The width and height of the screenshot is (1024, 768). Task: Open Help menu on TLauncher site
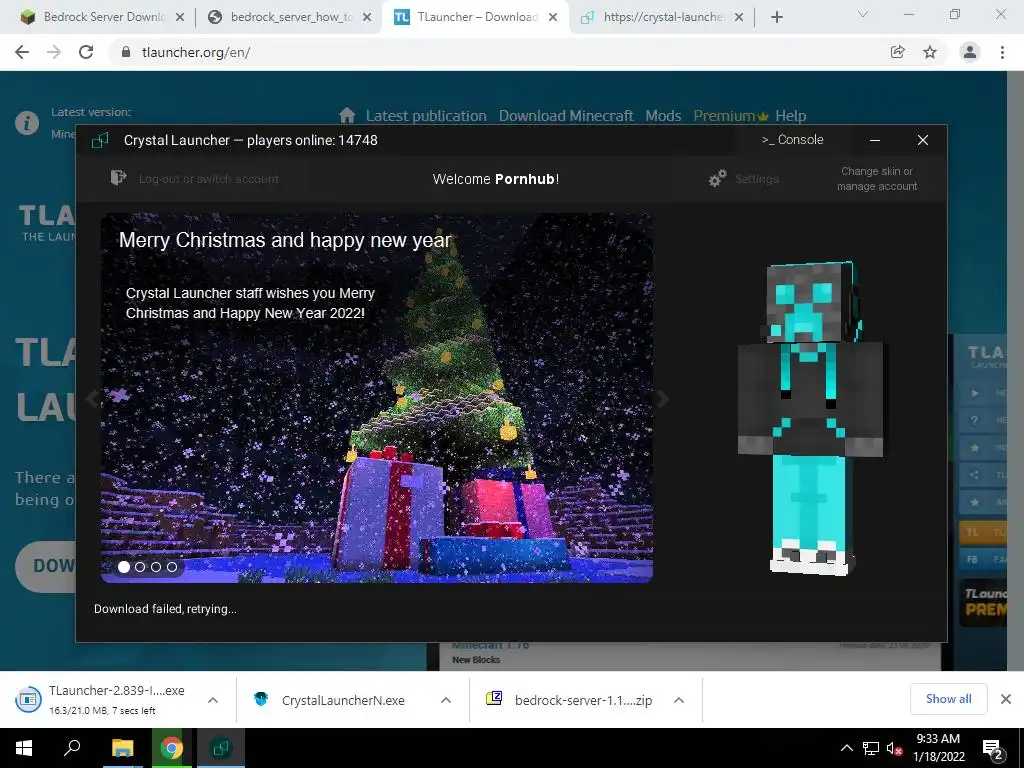pos(790,116)
